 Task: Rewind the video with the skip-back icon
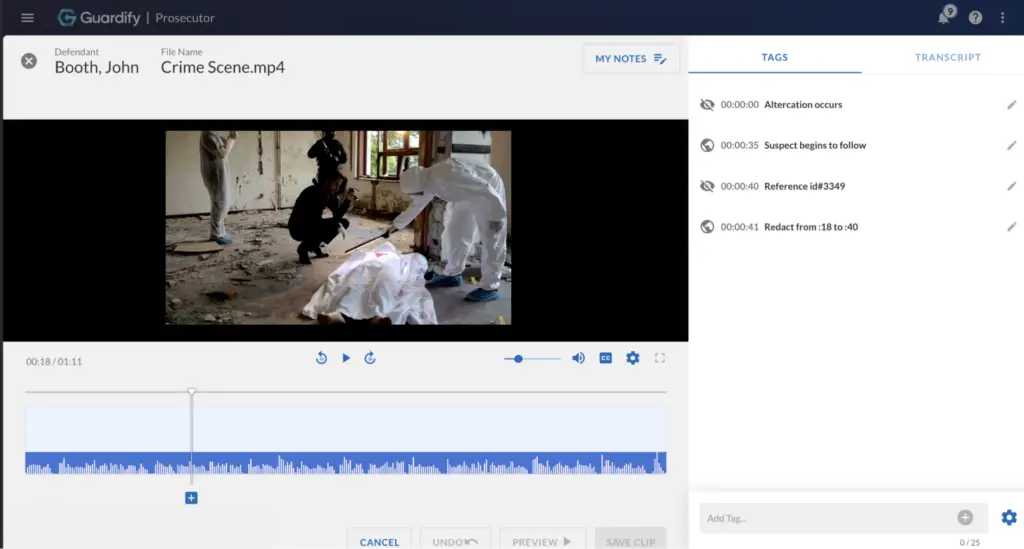tap(321, 358)
